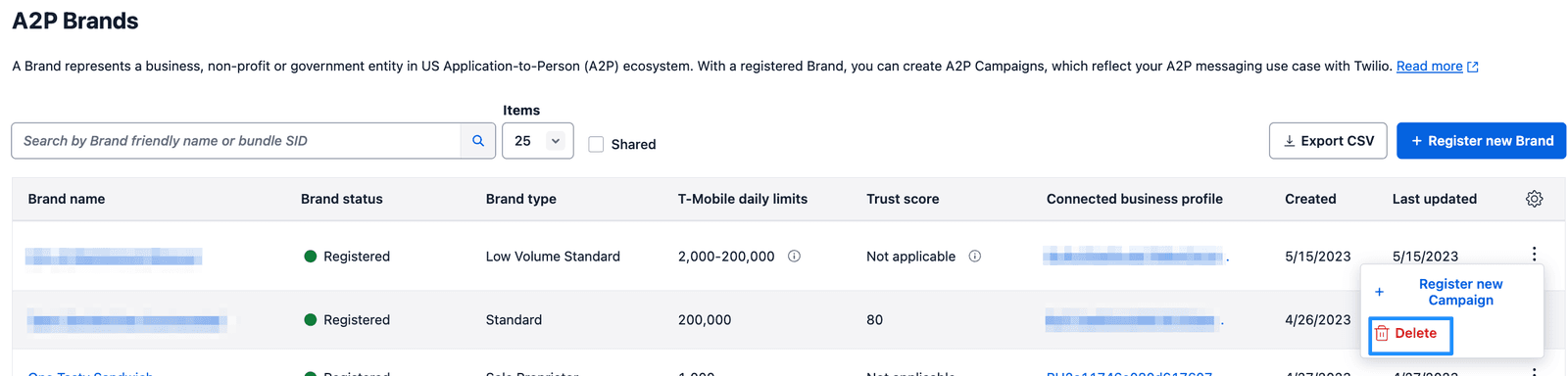The width and height of the screenshot is (1568, 376).
Task: Open table column settings gear
Action: click(1534, 199)
